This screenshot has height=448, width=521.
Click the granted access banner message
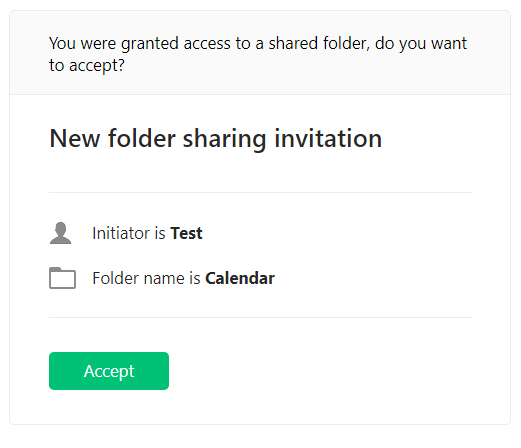tap(258, 54)
